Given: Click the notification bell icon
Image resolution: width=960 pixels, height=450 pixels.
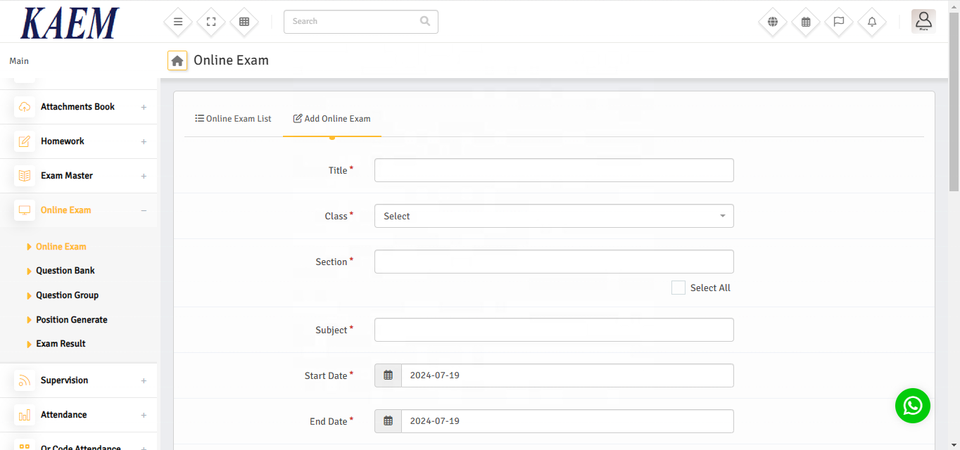Looking at the screenshot, I should click(872, 21).
